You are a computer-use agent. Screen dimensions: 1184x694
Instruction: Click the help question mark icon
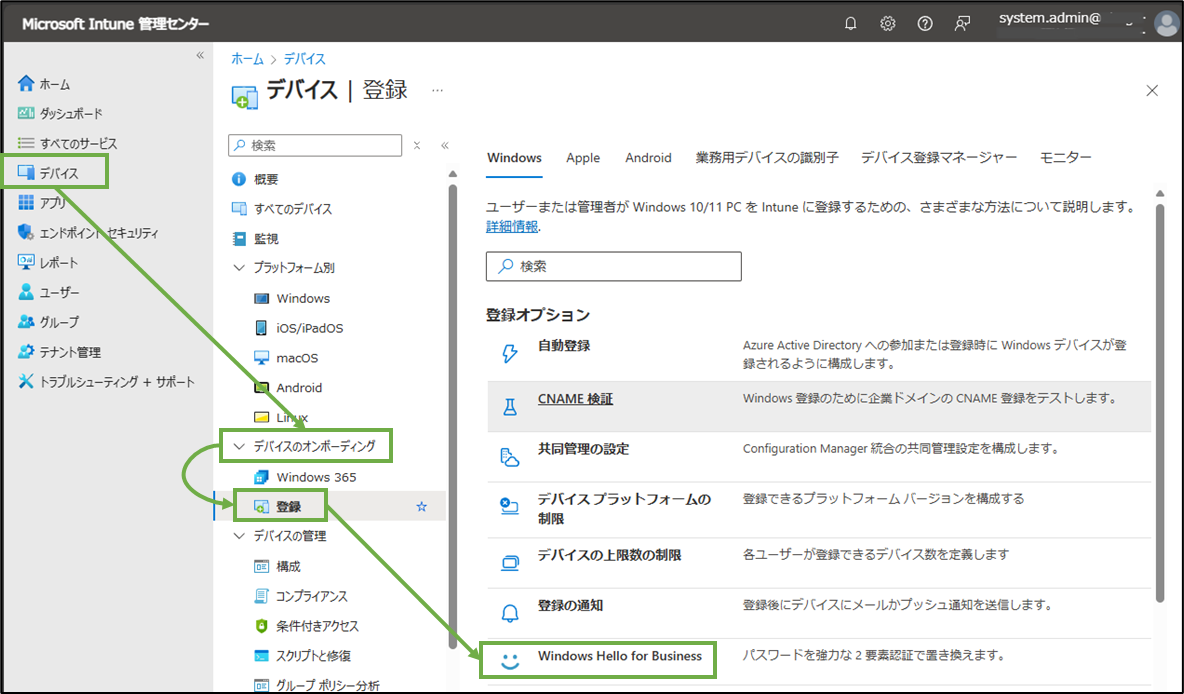click(x=925, y=22)
